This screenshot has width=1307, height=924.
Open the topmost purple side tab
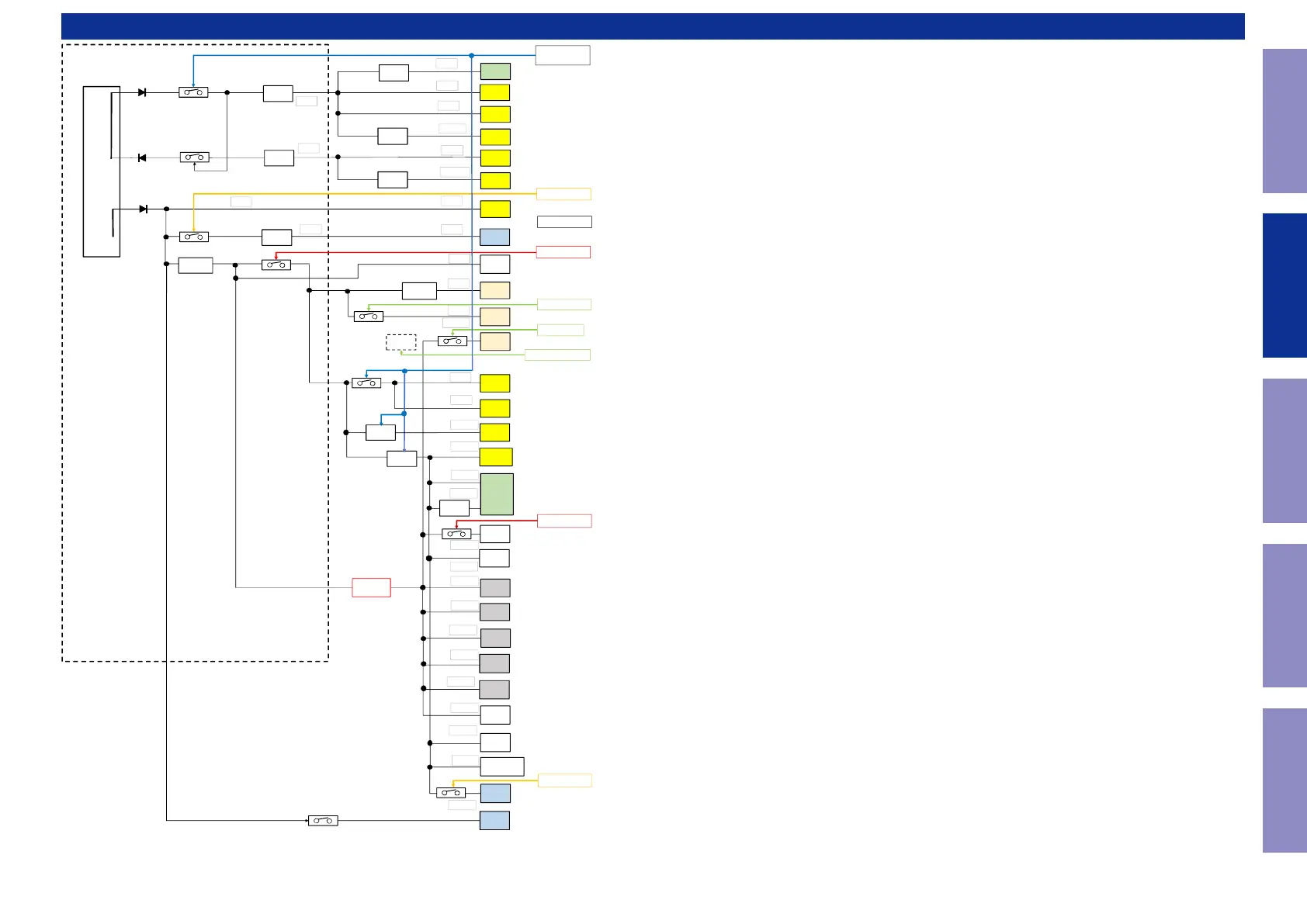1284,121
